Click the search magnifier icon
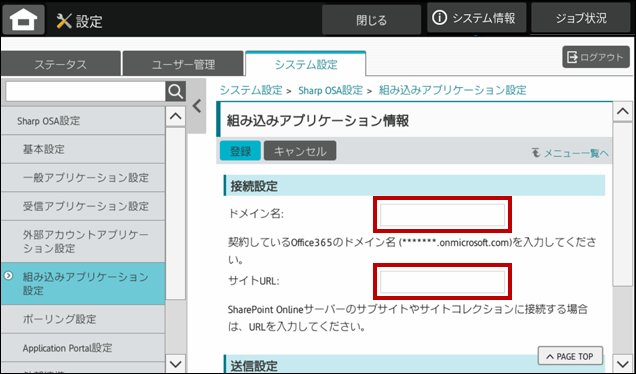 [176, 91]
